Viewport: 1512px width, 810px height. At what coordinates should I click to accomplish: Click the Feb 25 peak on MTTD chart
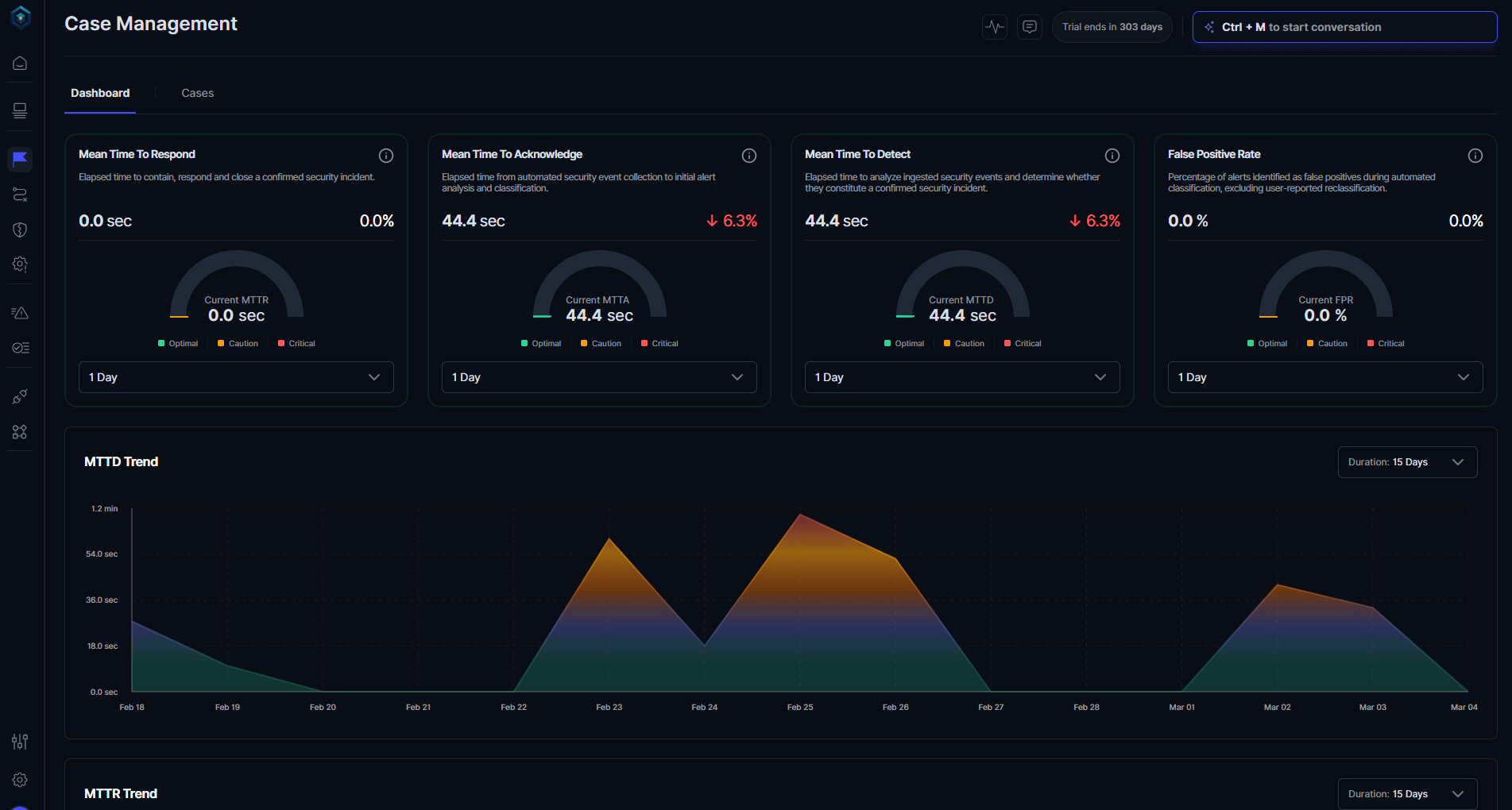(801, 515)
